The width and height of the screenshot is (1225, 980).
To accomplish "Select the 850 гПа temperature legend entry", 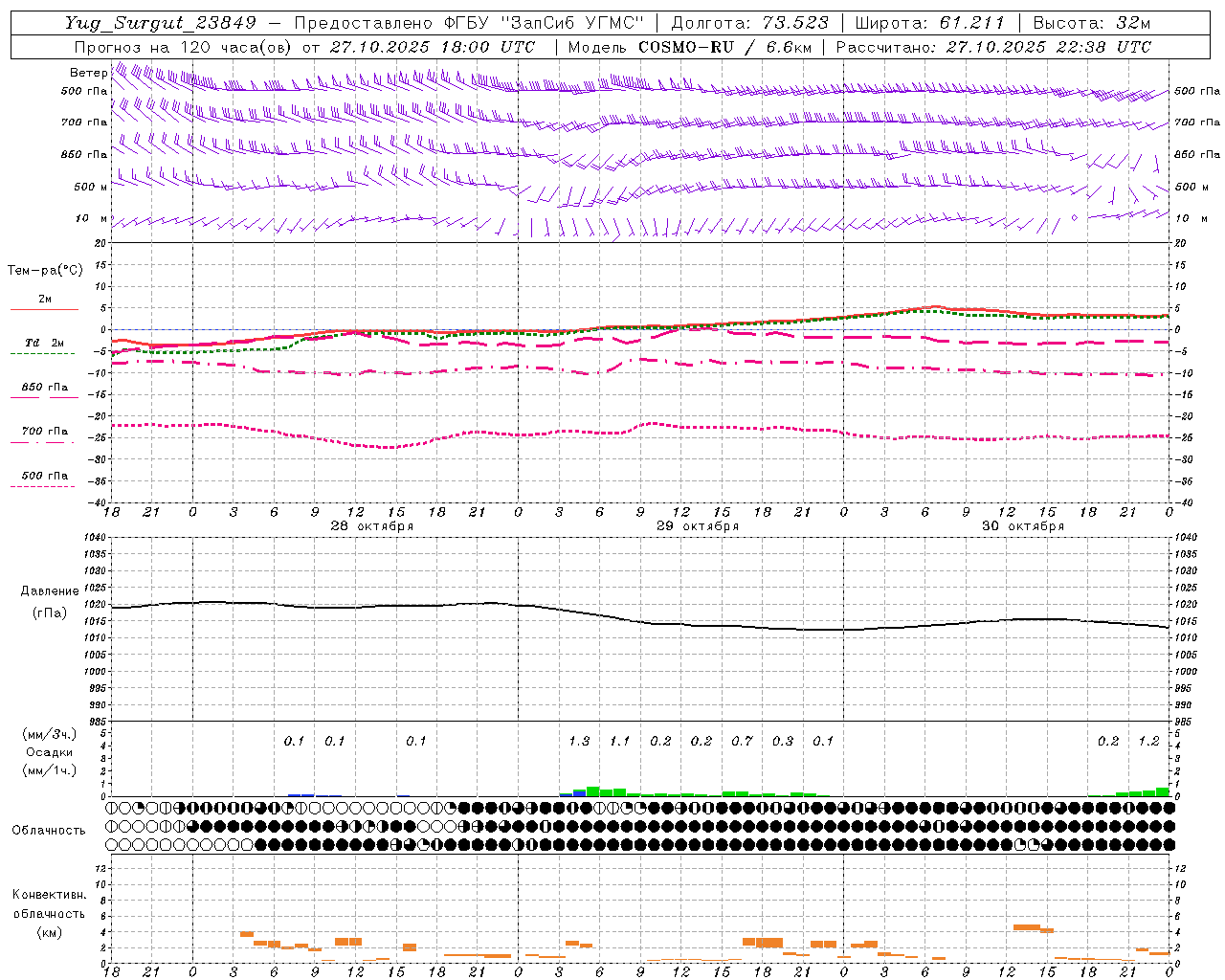I will pyautogui.click(x=45, y=387).
